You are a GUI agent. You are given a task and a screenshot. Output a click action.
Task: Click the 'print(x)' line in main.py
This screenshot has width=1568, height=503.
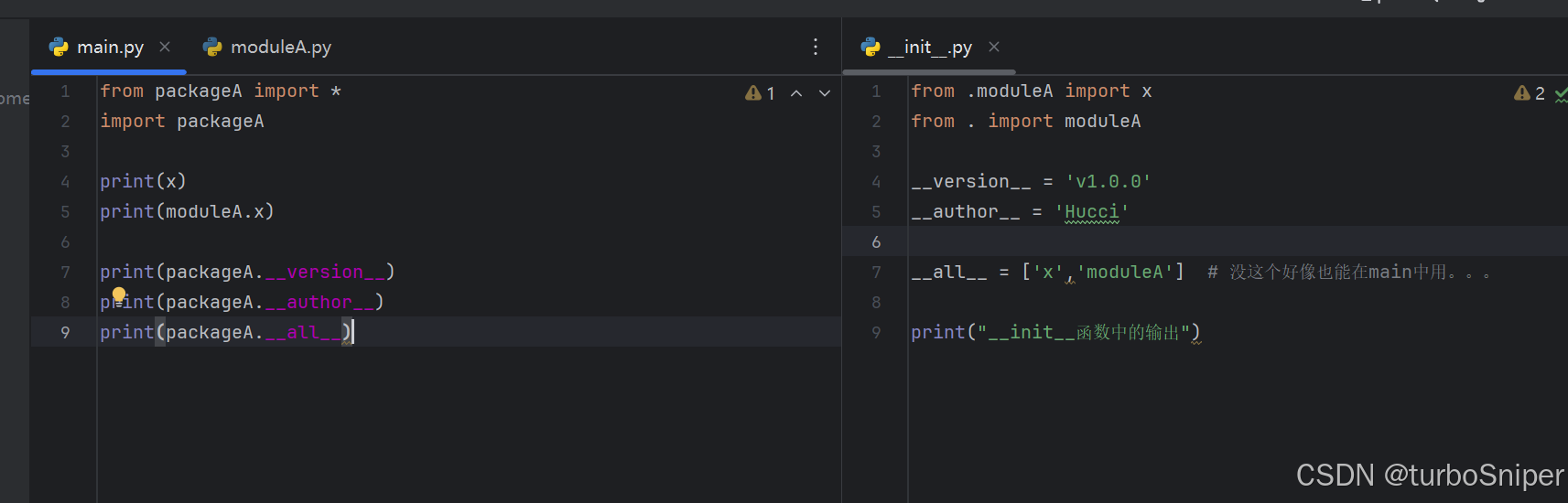(x=143, y=182)
